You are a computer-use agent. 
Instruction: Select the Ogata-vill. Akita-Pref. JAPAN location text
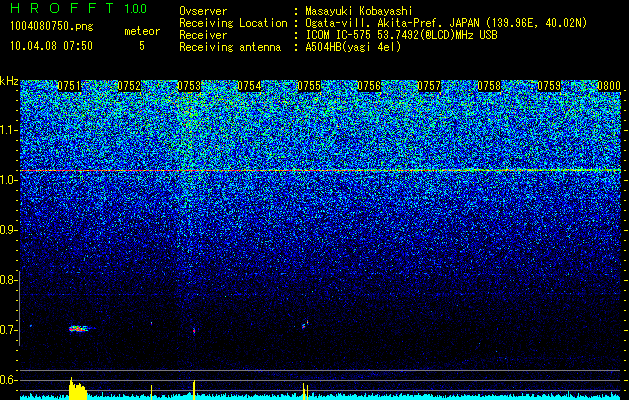(x=446, y=23)
